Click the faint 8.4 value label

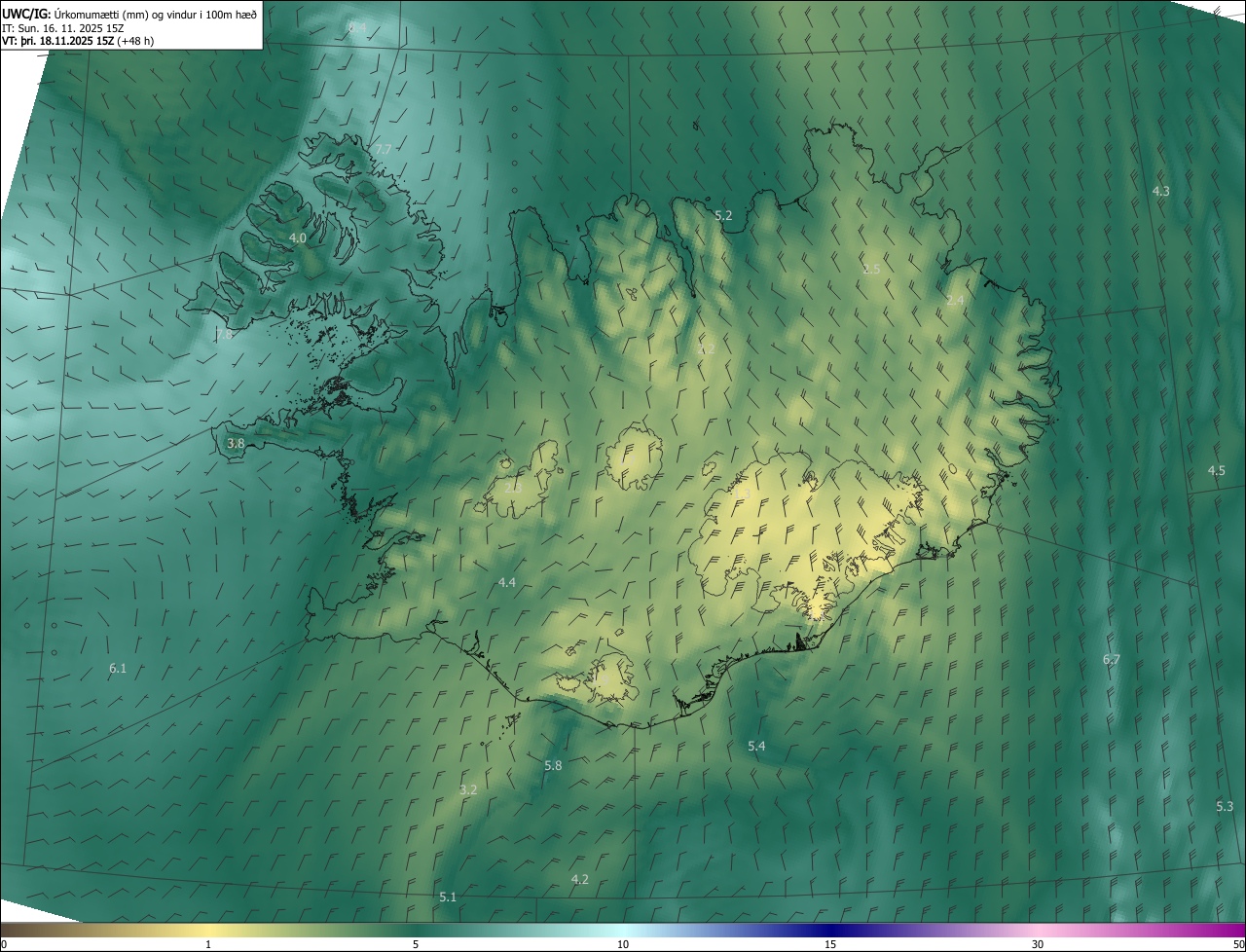357,27
